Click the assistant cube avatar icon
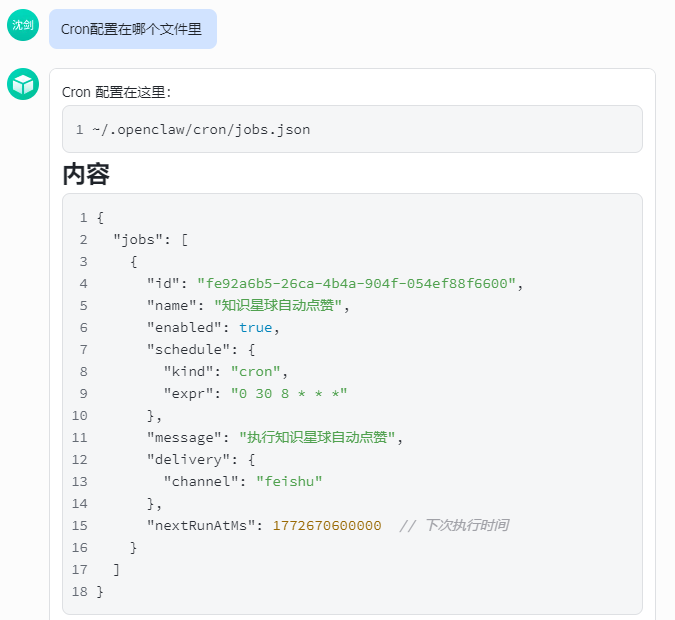This screenshot has width=675, height=620. point(23,84)
